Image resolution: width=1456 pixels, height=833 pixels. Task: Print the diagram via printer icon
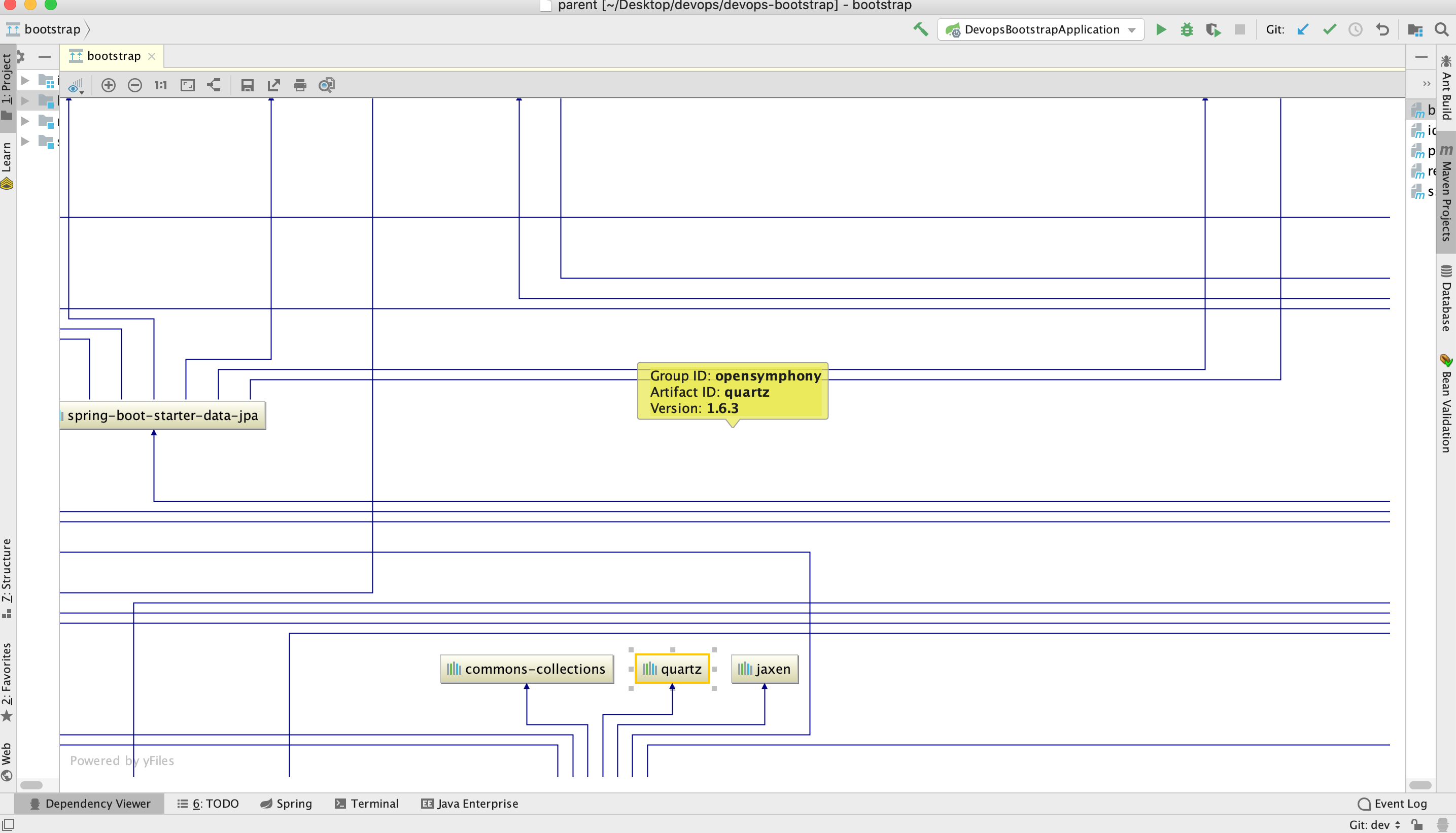coord(300,85)
